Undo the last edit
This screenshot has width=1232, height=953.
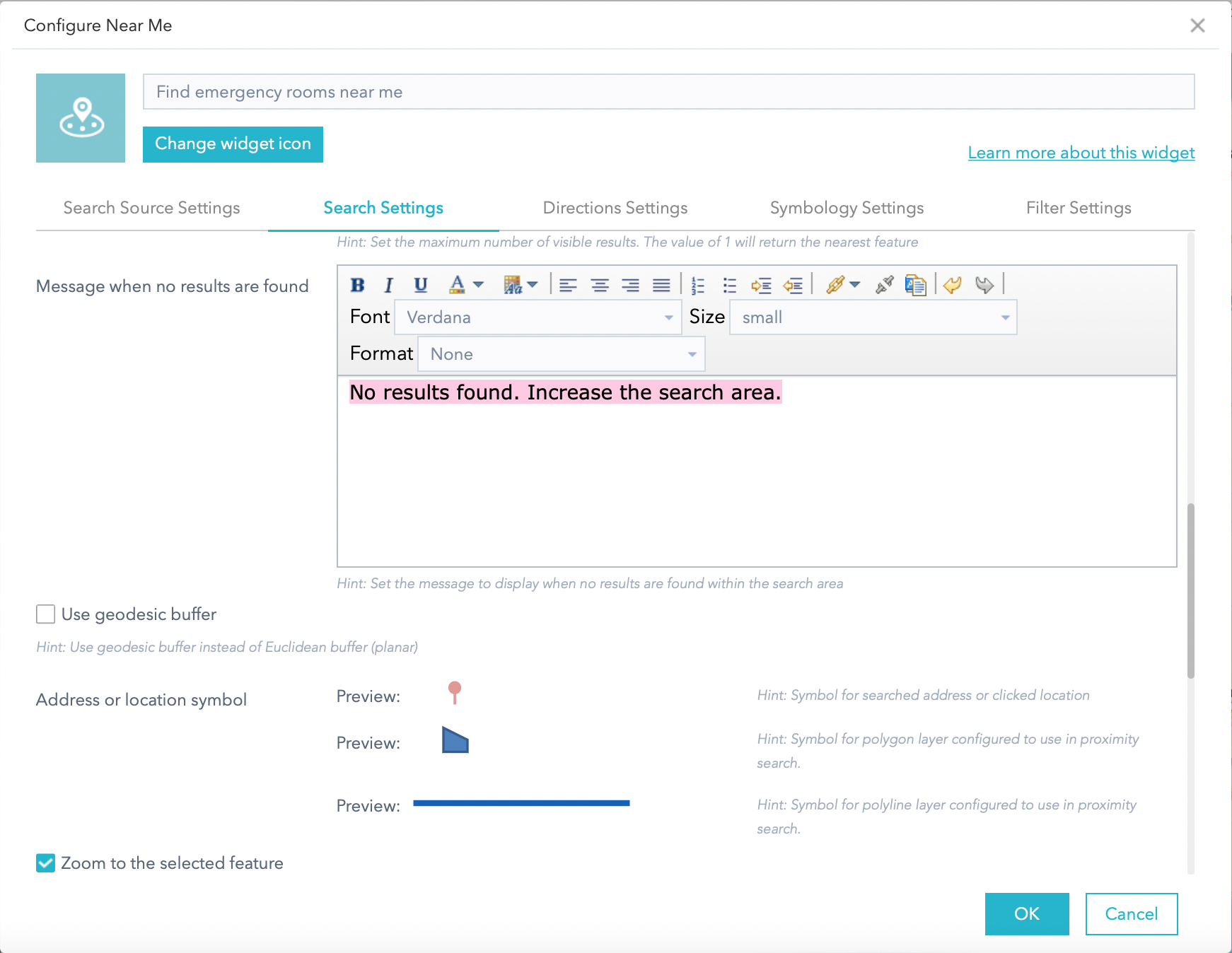tap(953, 285)
